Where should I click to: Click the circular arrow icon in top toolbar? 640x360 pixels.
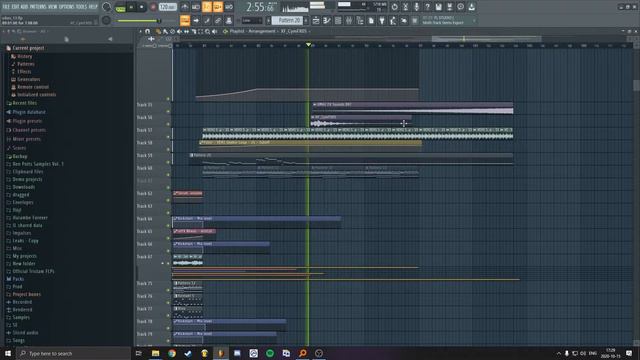[x=394, y=7]
